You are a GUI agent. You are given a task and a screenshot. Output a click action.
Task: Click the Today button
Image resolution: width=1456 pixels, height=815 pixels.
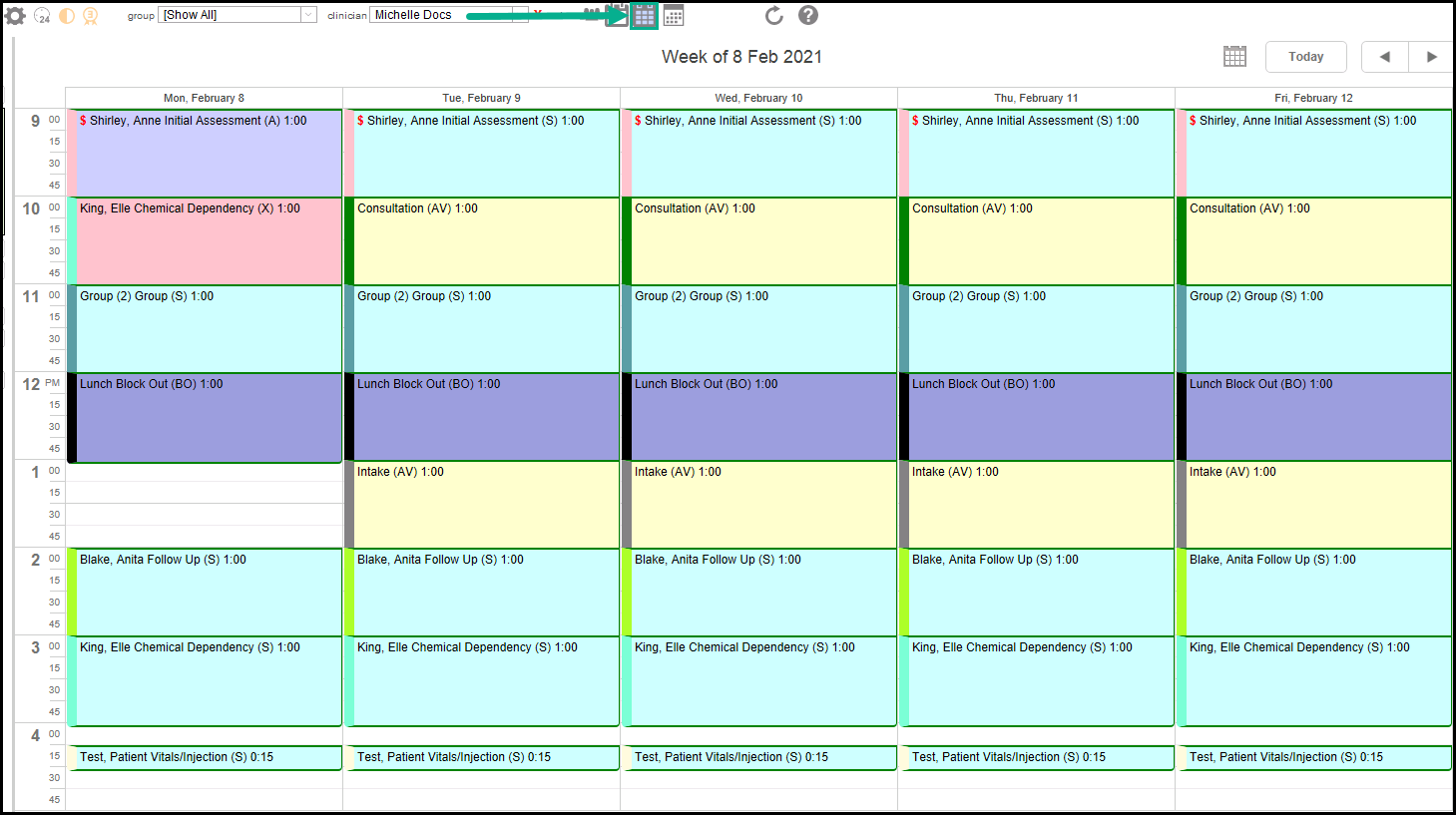1305,57
